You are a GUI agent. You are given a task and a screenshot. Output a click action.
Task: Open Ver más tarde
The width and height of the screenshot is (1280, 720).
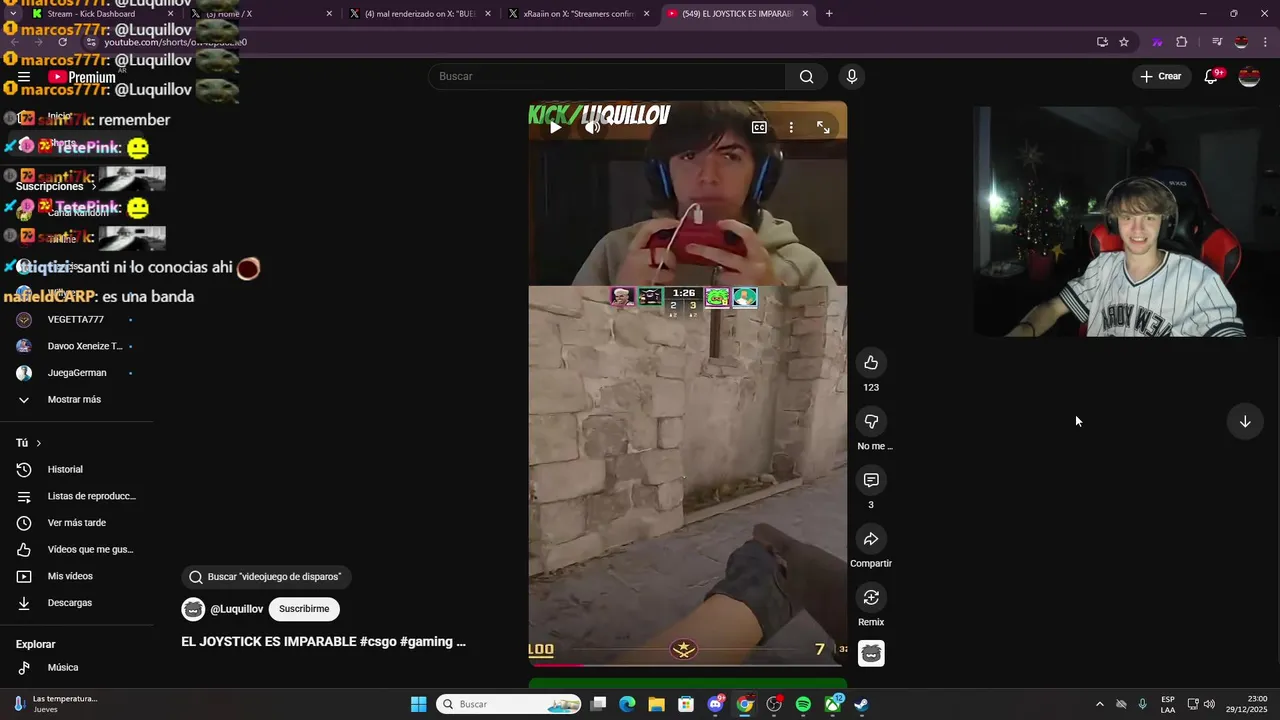pos(76,523)
